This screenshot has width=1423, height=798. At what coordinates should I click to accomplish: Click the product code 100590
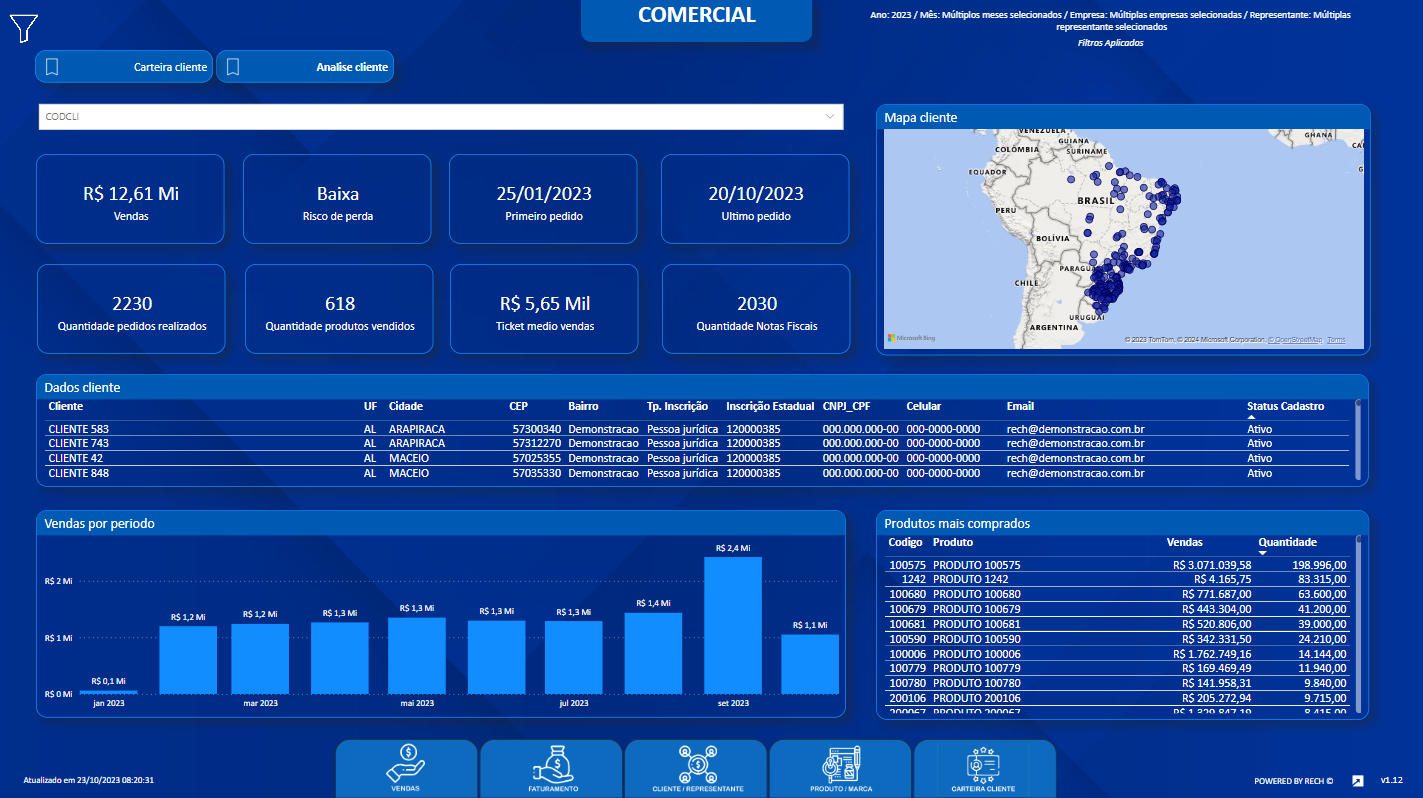point(907,638)
